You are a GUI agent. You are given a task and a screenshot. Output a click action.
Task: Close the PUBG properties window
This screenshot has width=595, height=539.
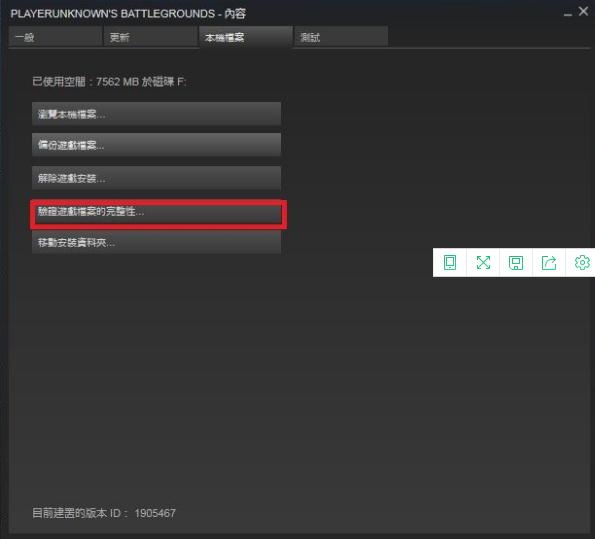[583, 11]
